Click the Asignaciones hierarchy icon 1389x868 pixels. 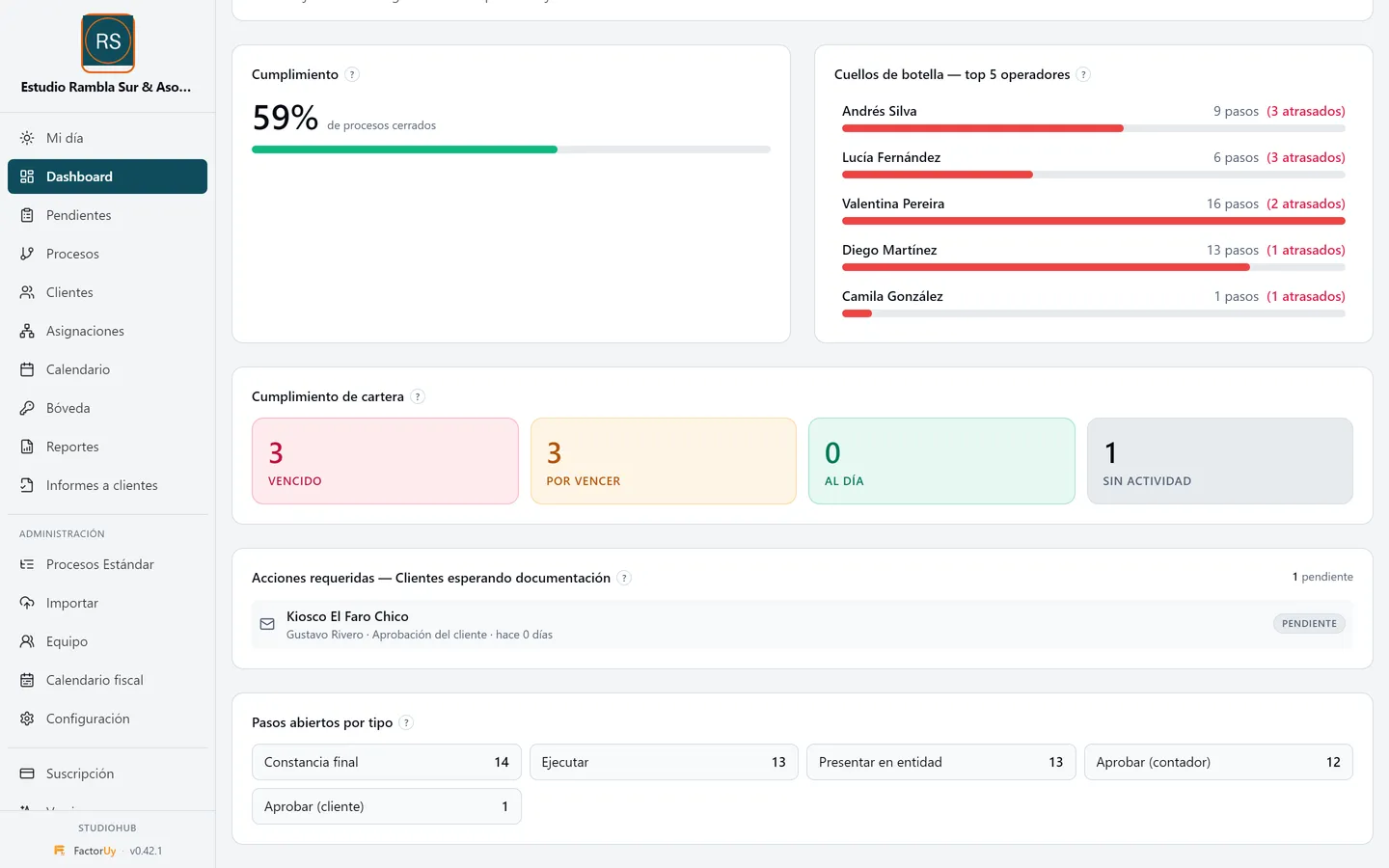27,331
